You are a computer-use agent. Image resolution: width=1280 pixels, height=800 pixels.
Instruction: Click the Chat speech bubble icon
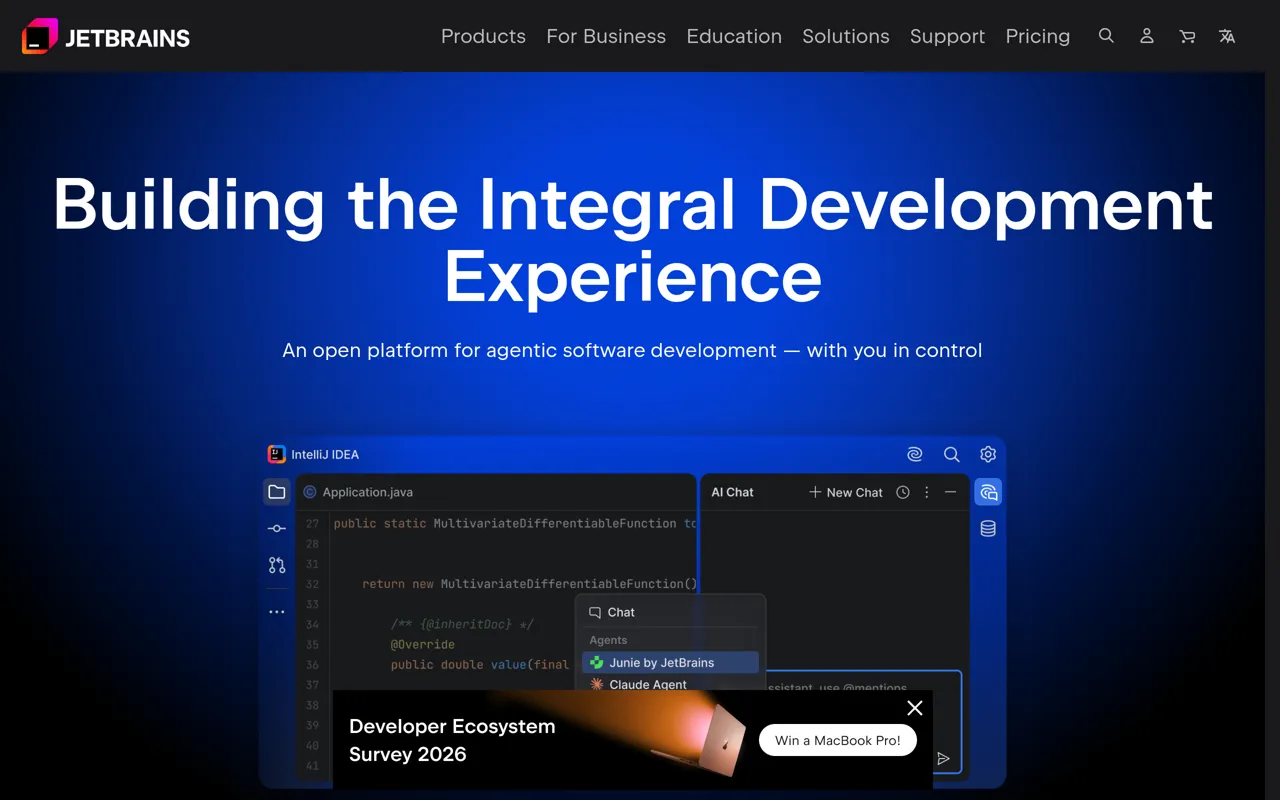pos(595,612)
